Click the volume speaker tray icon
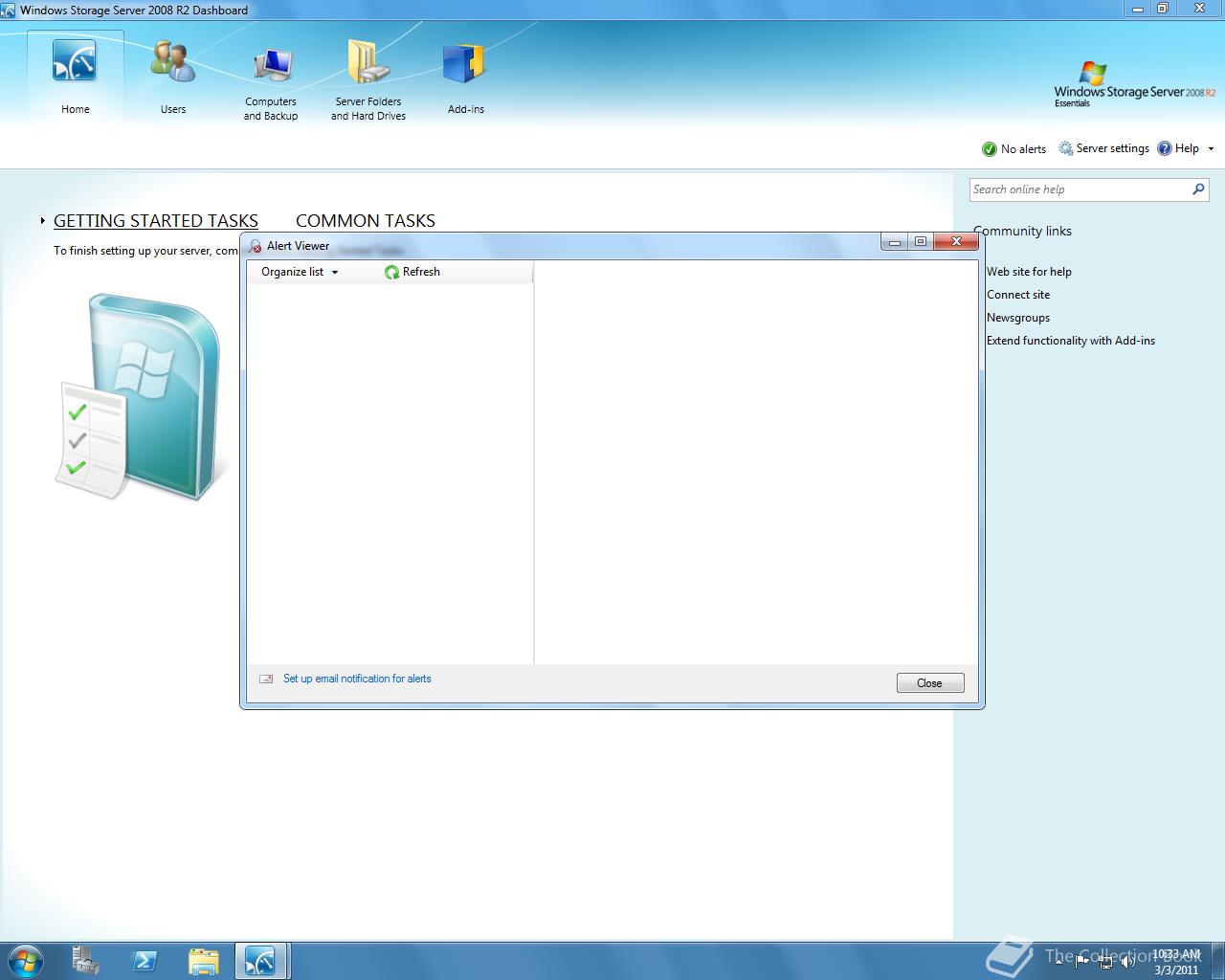1225x980 pixels. click(1128, 961)
